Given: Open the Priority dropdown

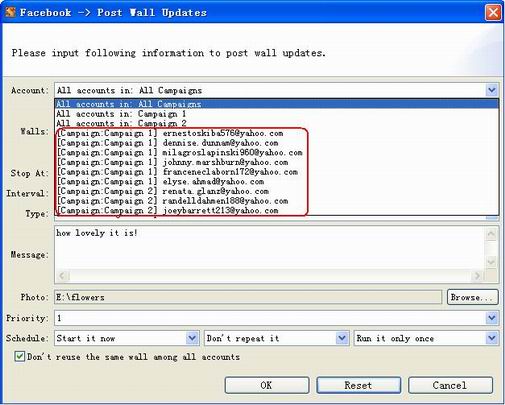Looking at the screenshot, I should (x=492, y=318).
